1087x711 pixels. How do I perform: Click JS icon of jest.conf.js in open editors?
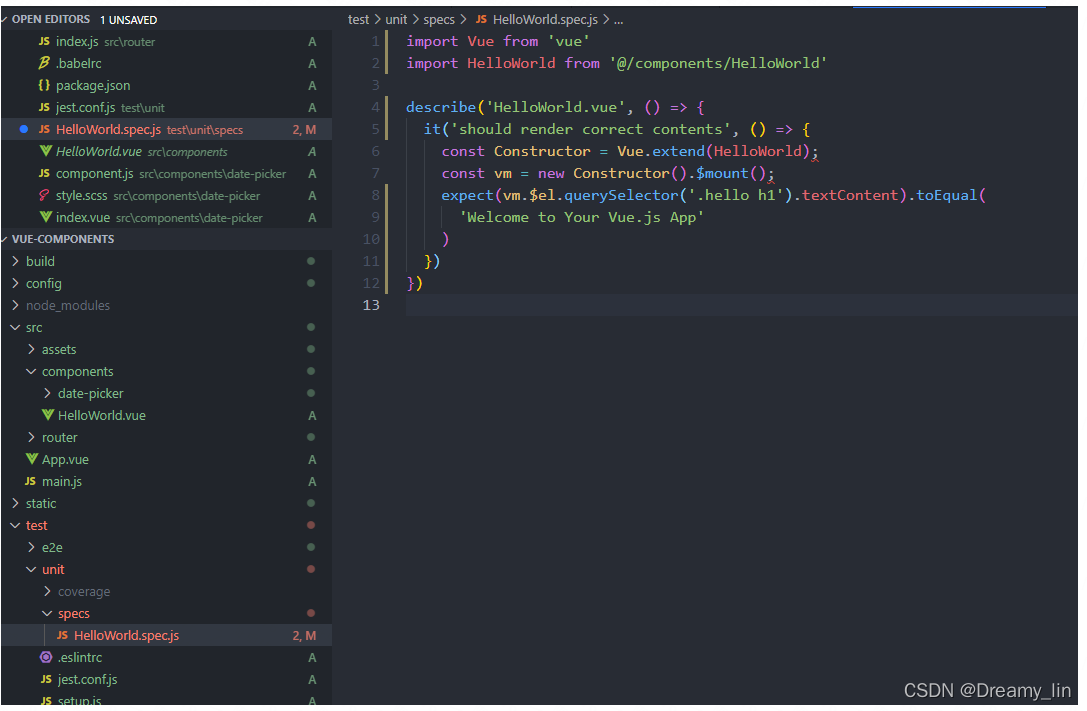[44, 107]
